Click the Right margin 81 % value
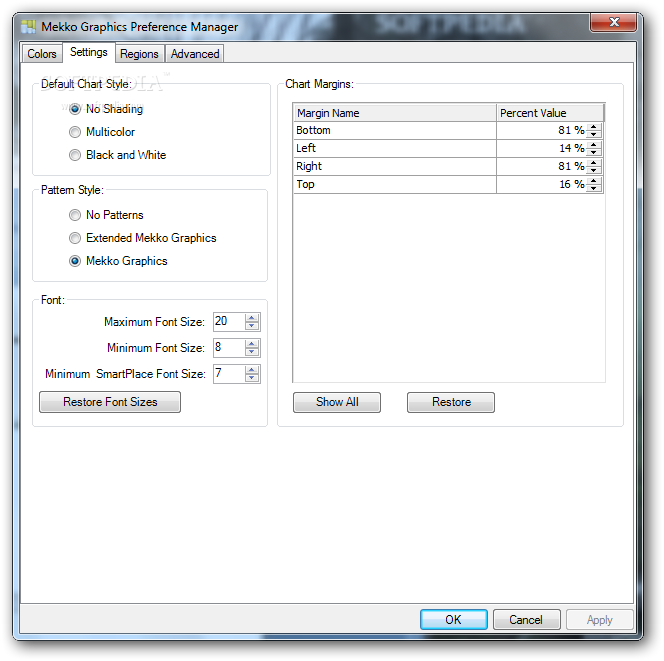Screen dimensions: 664x661 (571, 166)
